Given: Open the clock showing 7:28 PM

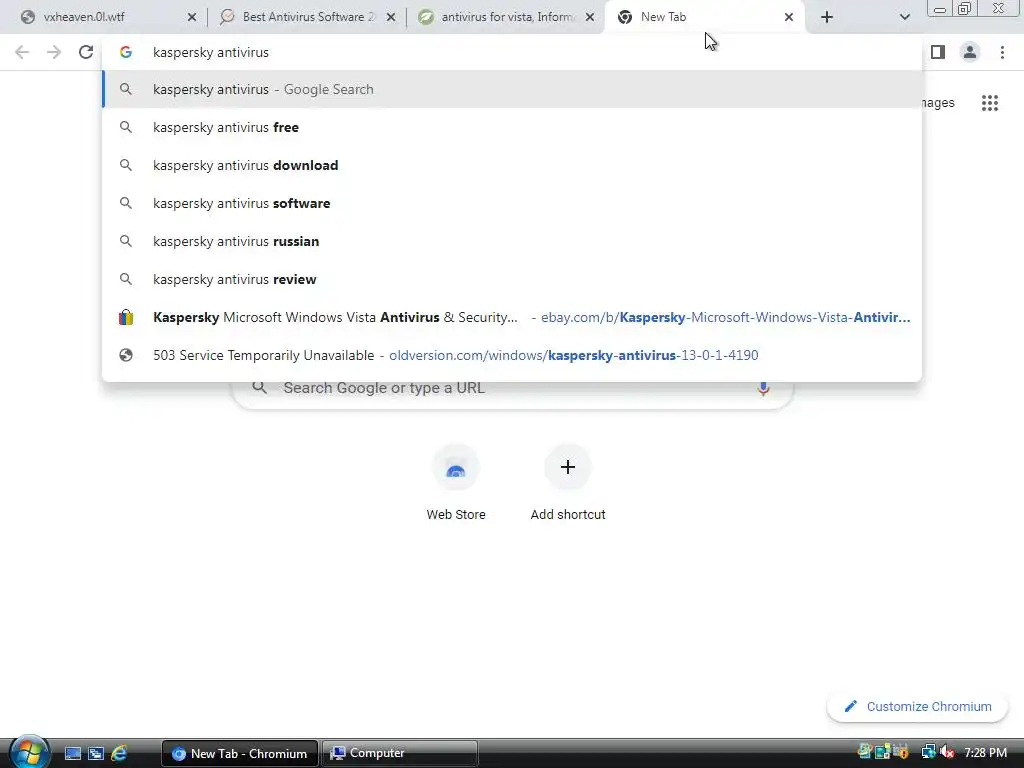Looking at the screenshot, I should click(985, 752).
